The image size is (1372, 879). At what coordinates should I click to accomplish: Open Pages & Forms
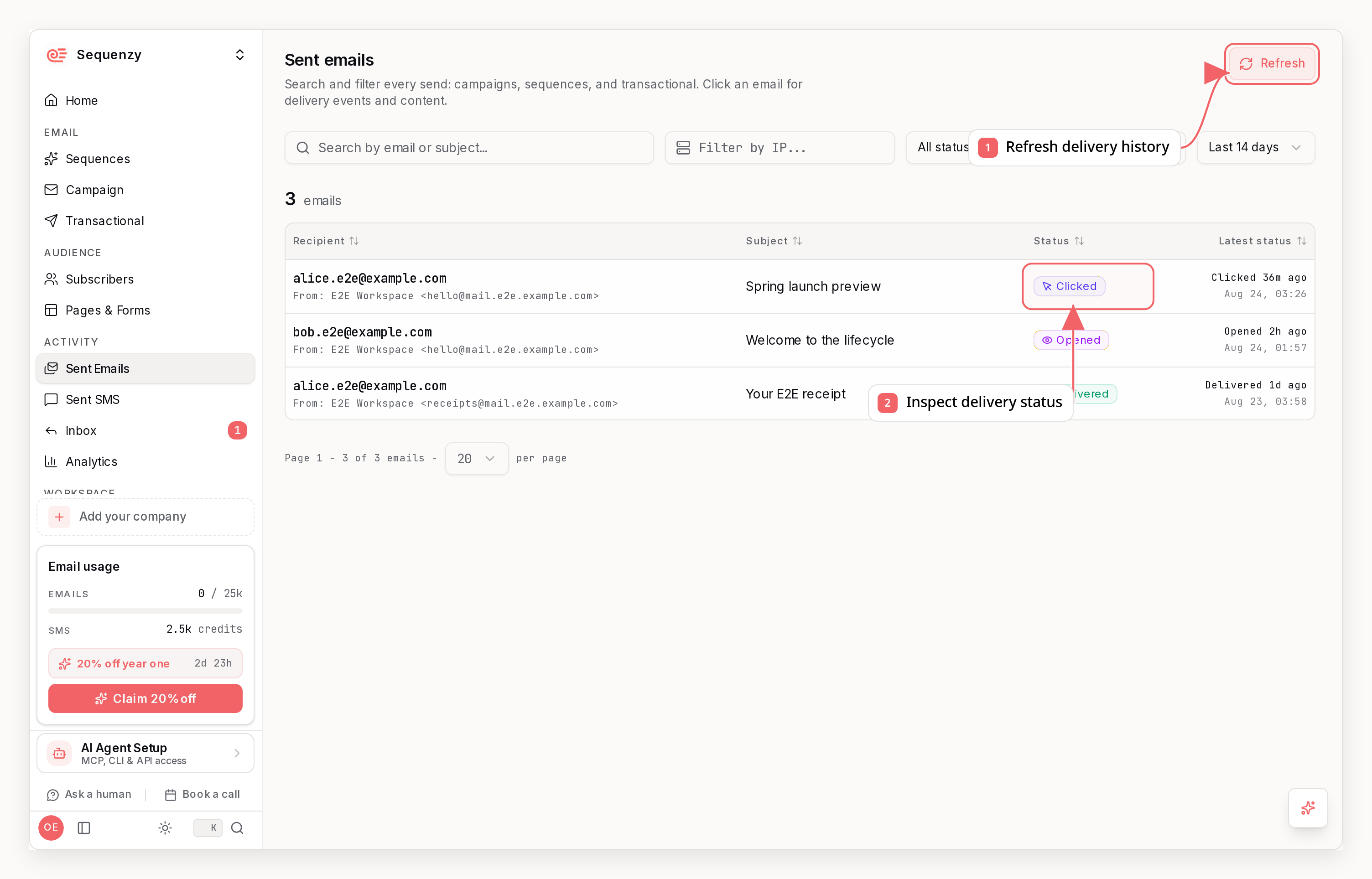(x=145, y=310)
